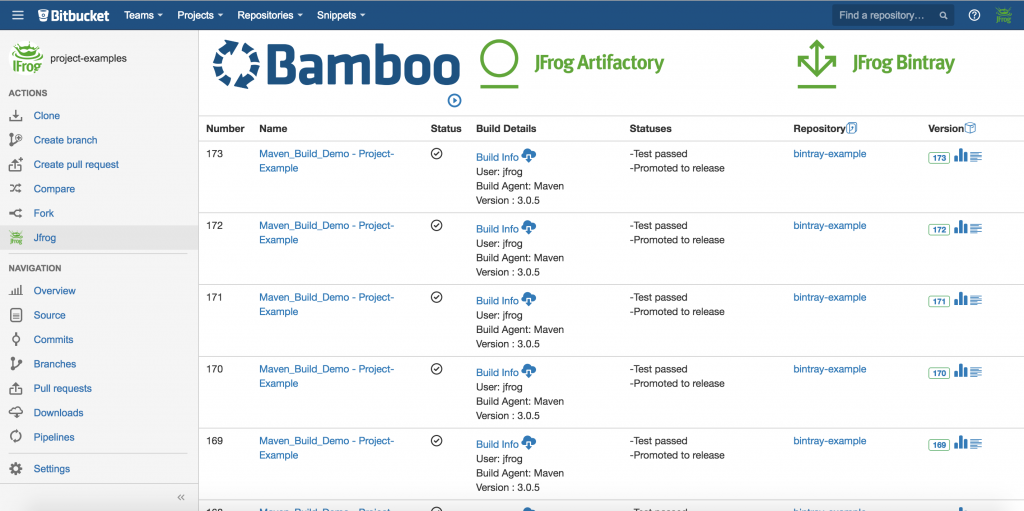Click the Version column cube icon
This screenshot has height=511, width=1024.
pos(970,128)
